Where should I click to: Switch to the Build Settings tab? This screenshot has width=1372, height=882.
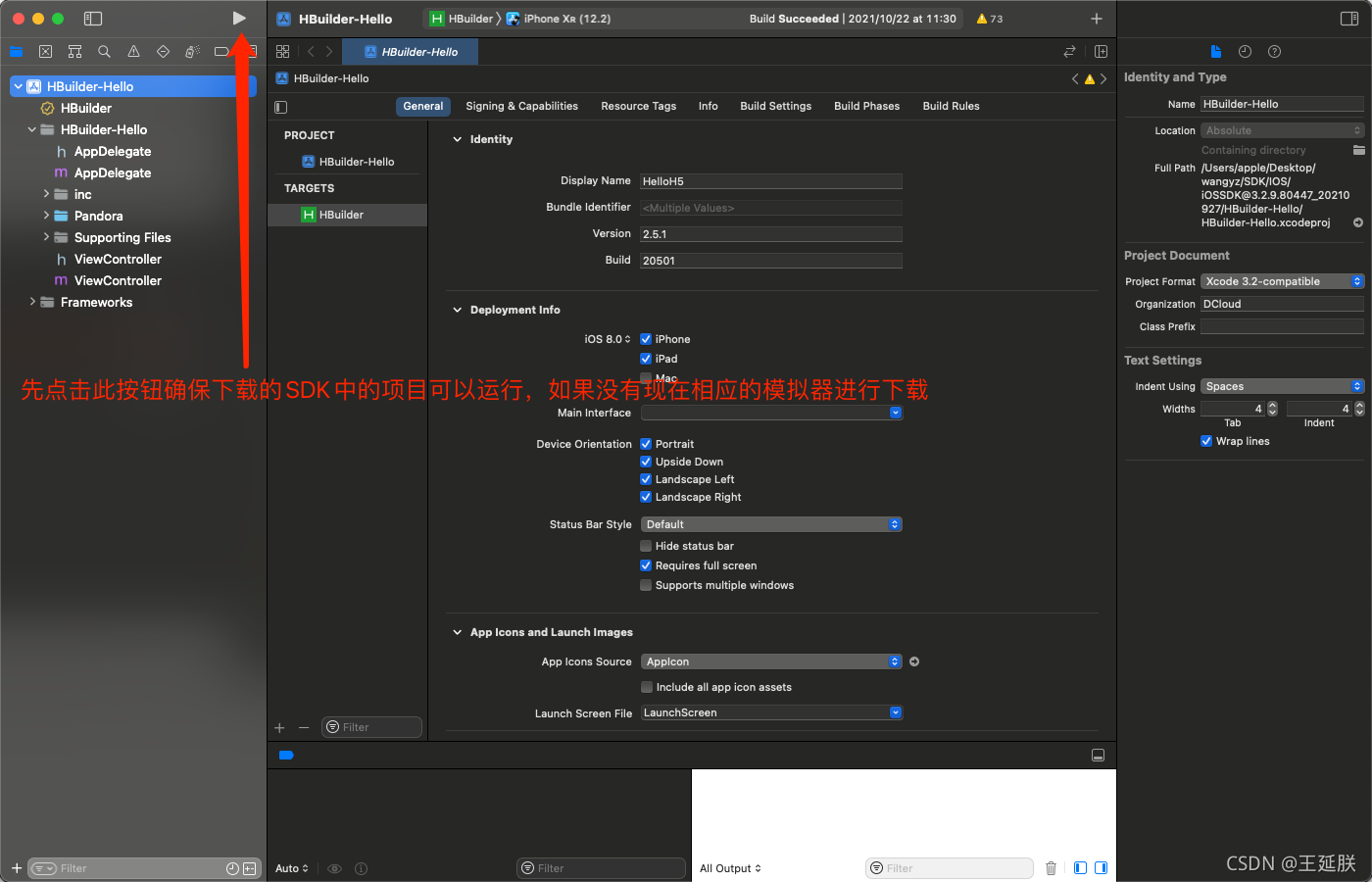pos(775,106)
